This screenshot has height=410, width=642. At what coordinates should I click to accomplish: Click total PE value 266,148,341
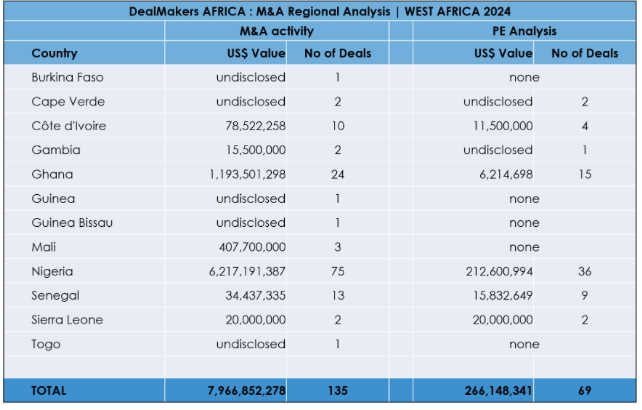coord(494,391)
